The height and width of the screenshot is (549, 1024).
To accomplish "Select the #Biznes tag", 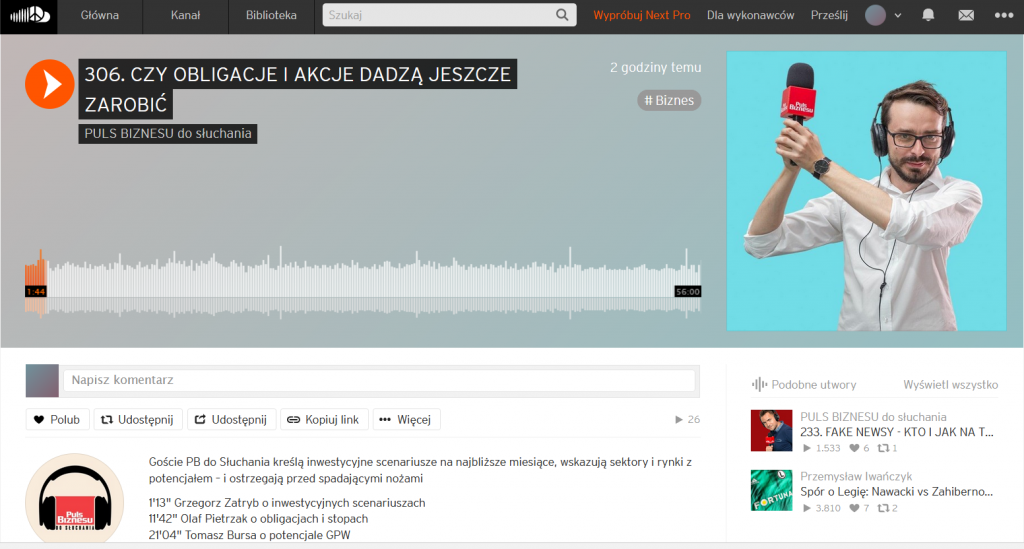I will tap(669, 101).
